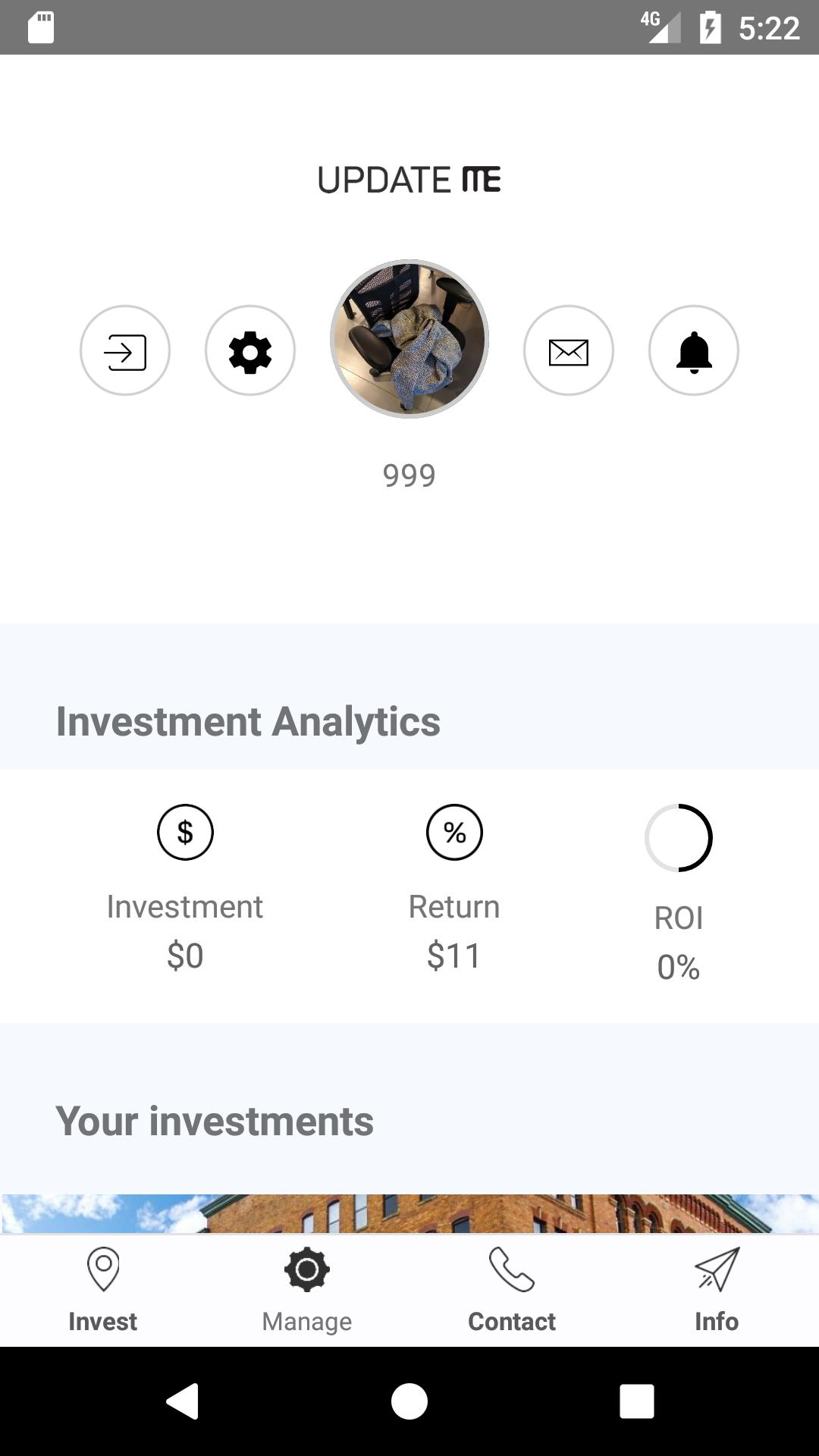Viewport: 819px width, 1456px height.
Task: Switch to the Invest tab
Action: tap(102, 1291)
